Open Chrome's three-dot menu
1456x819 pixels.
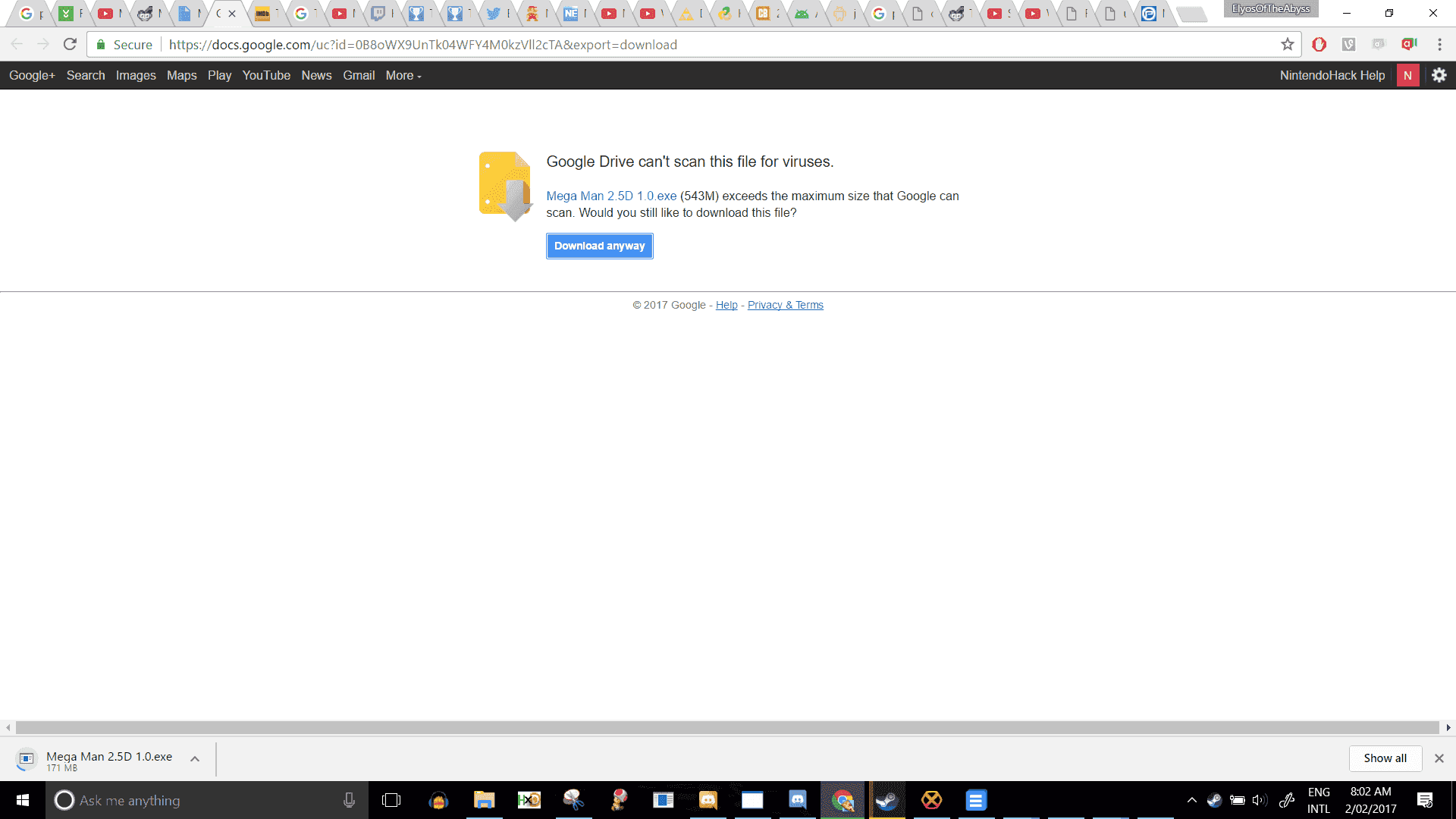tap(1439, 45)
